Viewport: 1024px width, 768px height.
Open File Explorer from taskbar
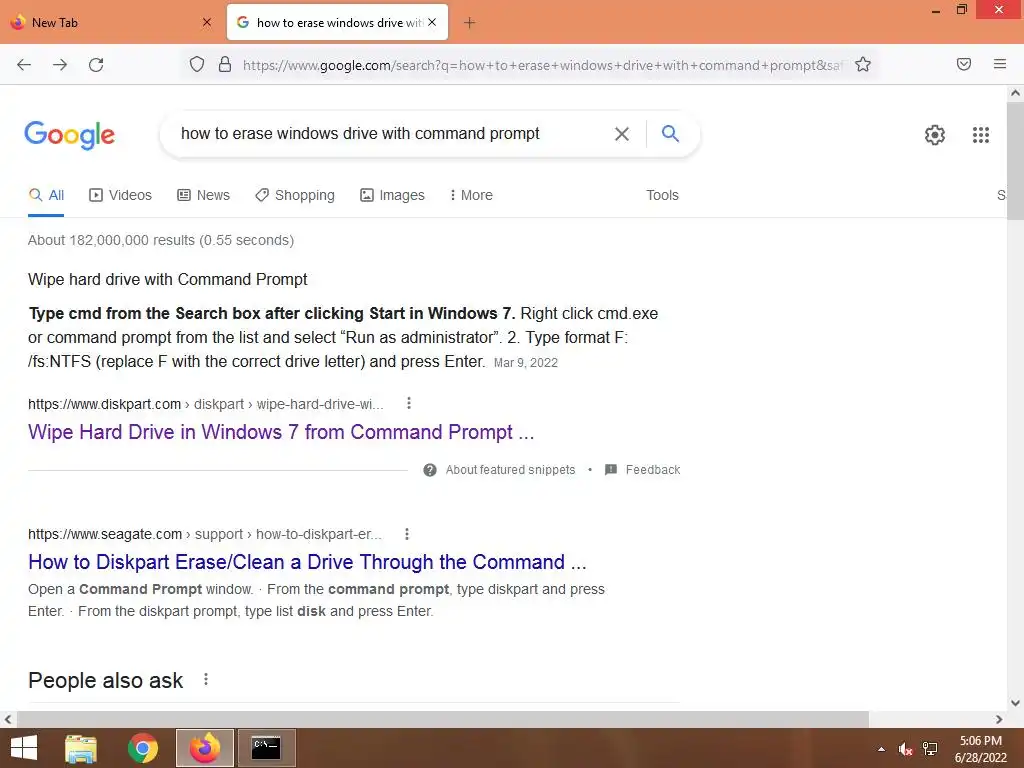click(81, 748)
